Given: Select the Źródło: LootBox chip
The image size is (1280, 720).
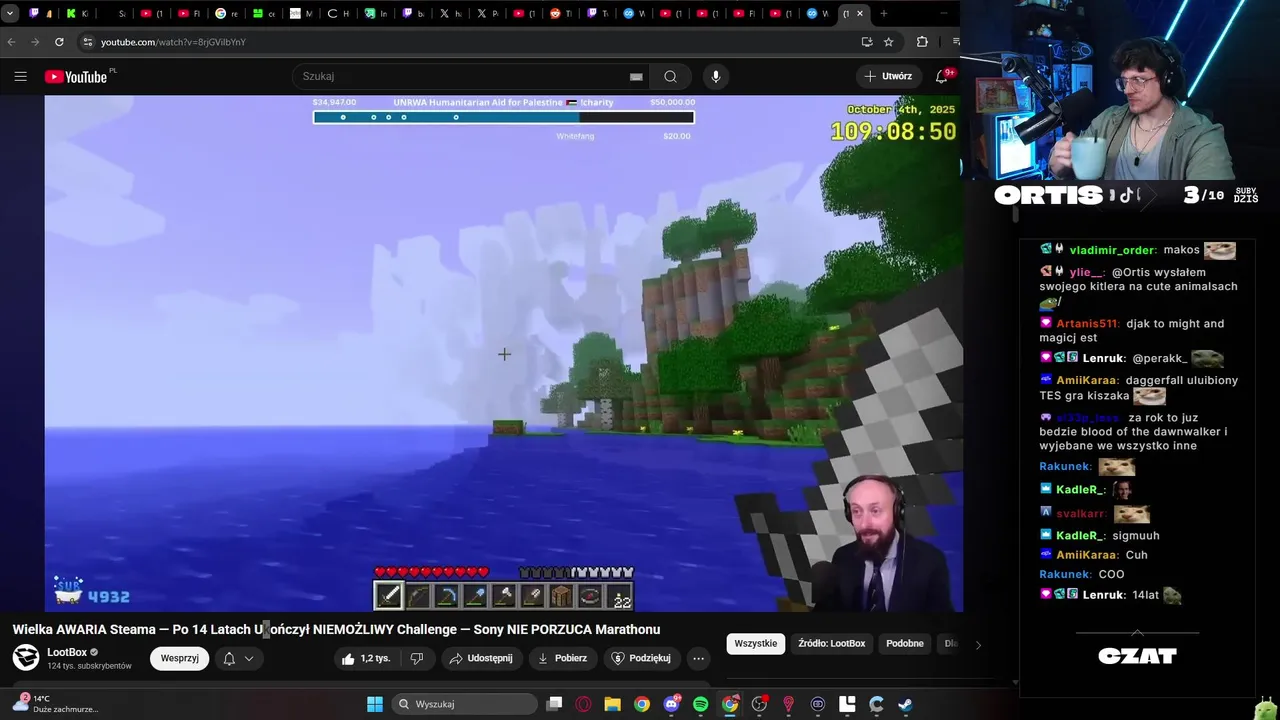Looking at the screenshot, I should pyautogui.click(x=832, y=643).
